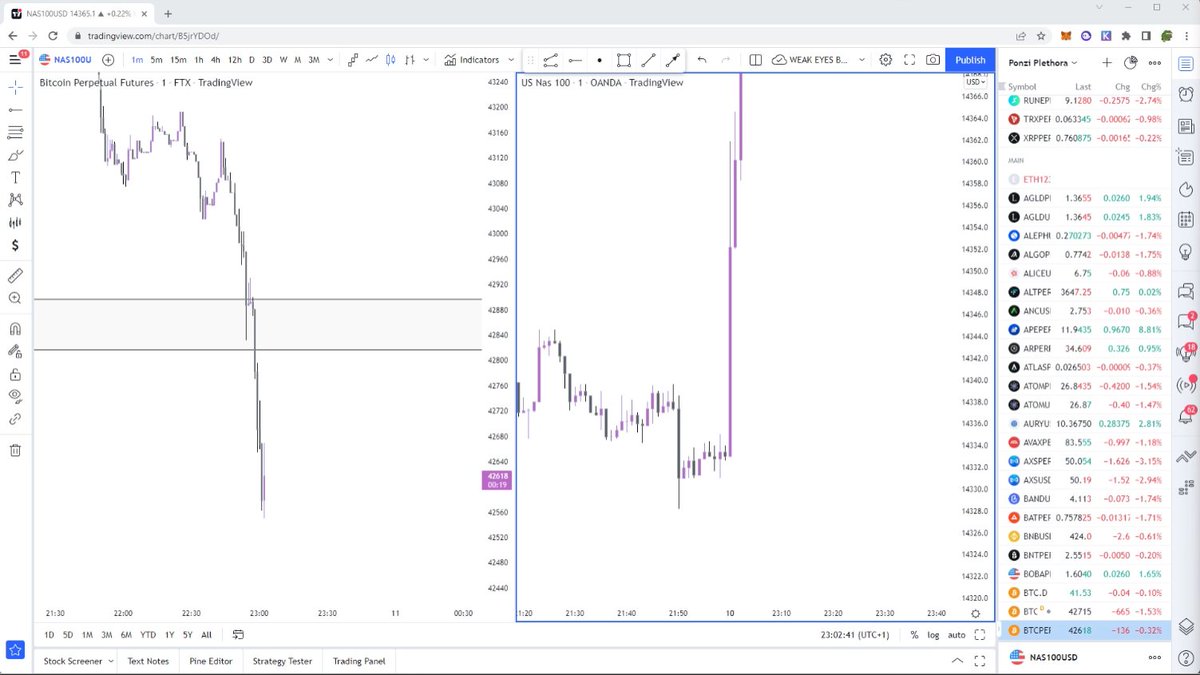1200x675 pixels.
Task: Open the object tree layers icon
Action: coord(1186,626)
